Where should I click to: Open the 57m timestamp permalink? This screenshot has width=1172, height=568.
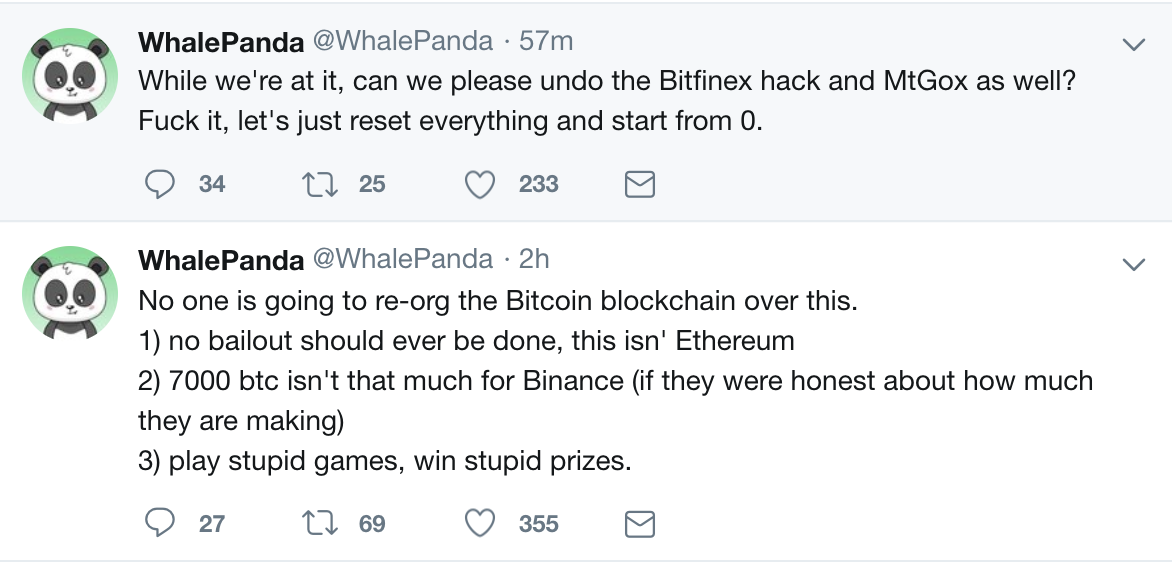tap(546, 40)
